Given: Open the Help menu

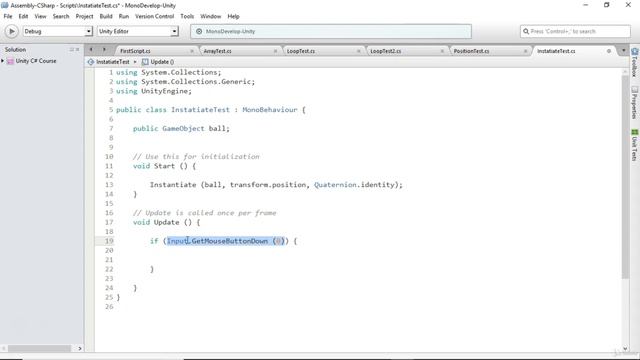Looking at the screenshot, I should pos(233,16).
